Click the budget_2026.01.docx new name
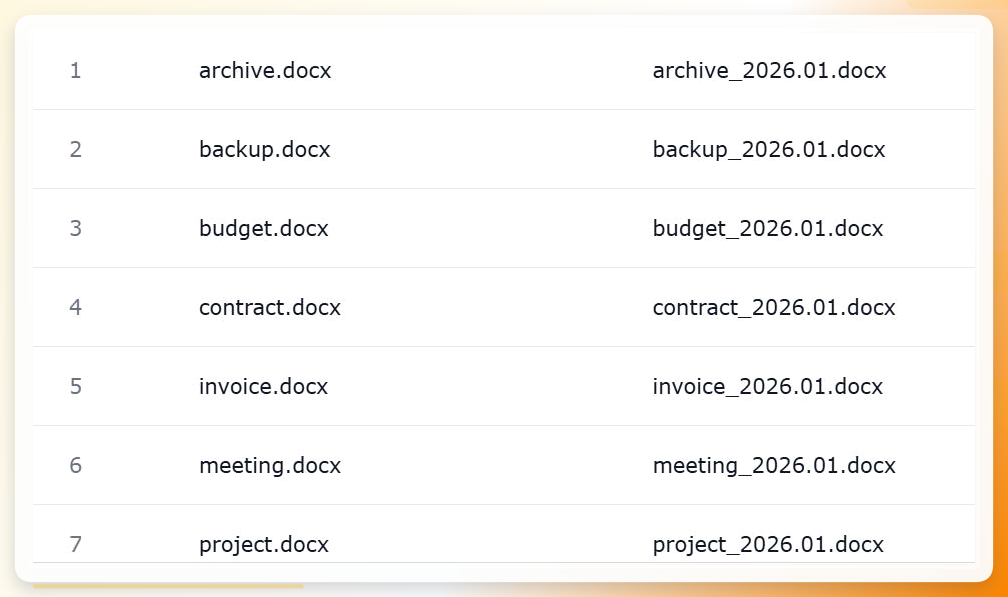1008x597 pixels. [x=768, y=228]
